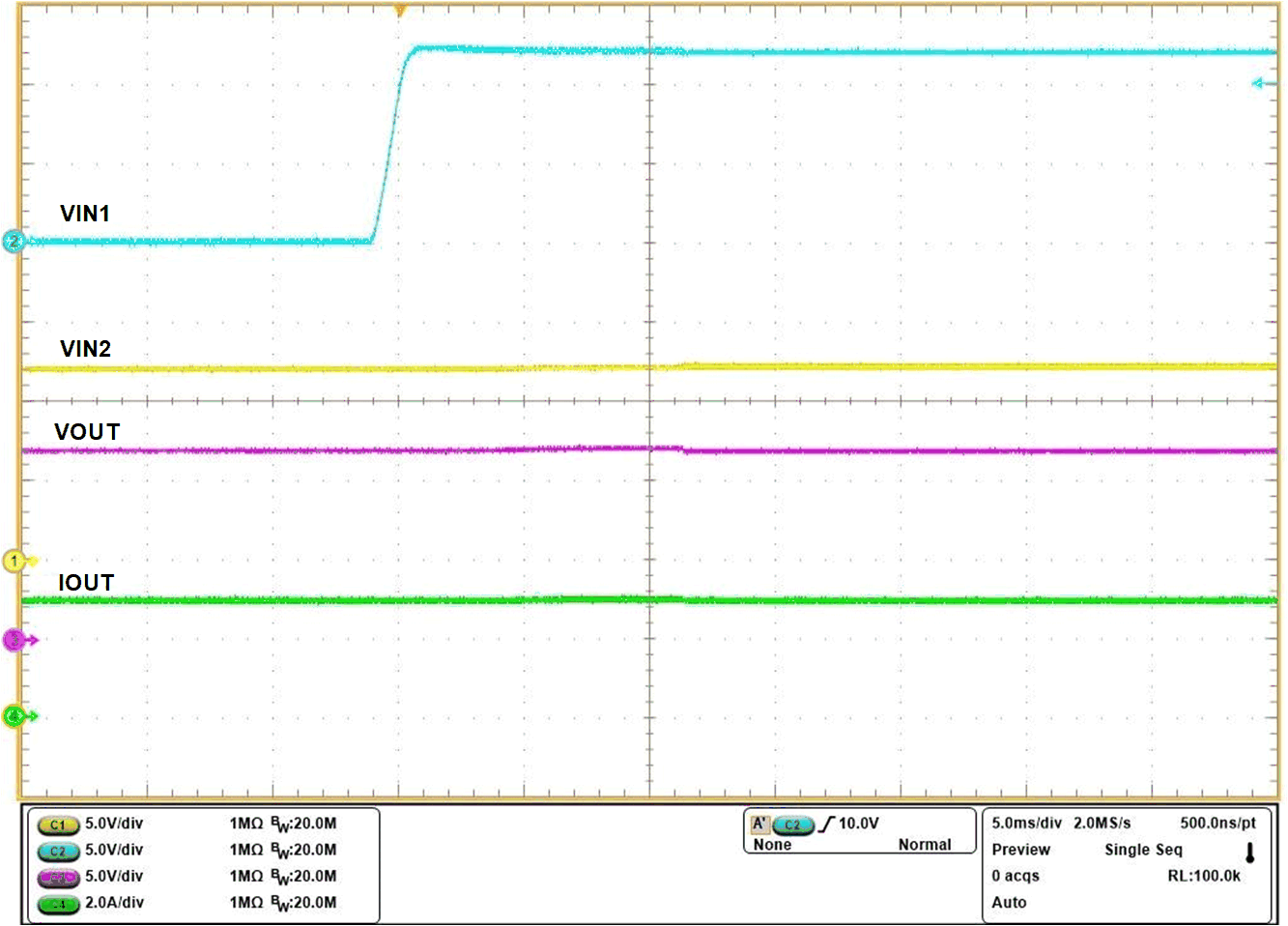The width and height of the screenshot is (1288, 926).
Task: Click the channel 2 ground marker
Action: click(12, 241)
